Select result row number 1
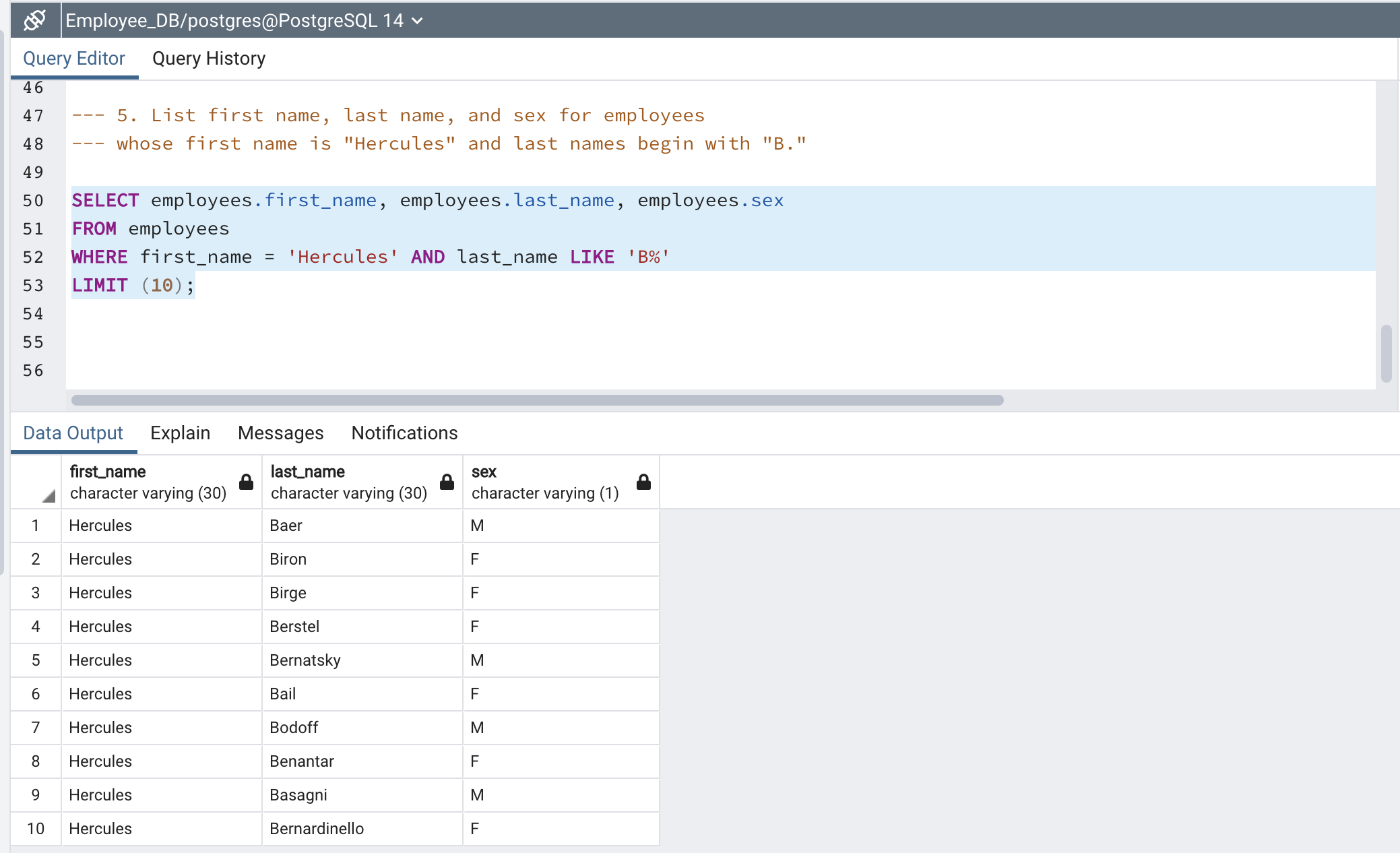Viewport: 1400px width, 853px height. [36, 526]
